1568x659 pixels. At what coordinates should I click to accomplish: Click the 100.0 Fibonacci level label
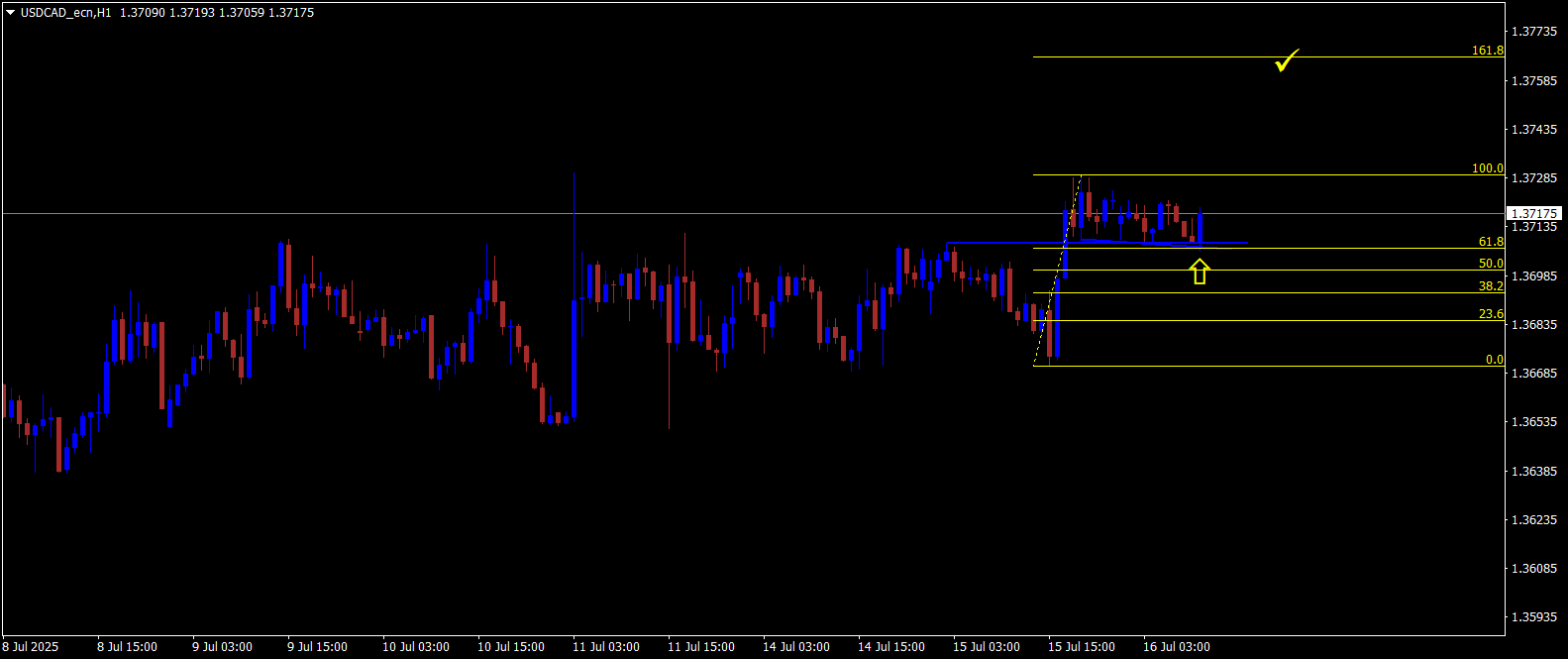[x=1487, y=168]
